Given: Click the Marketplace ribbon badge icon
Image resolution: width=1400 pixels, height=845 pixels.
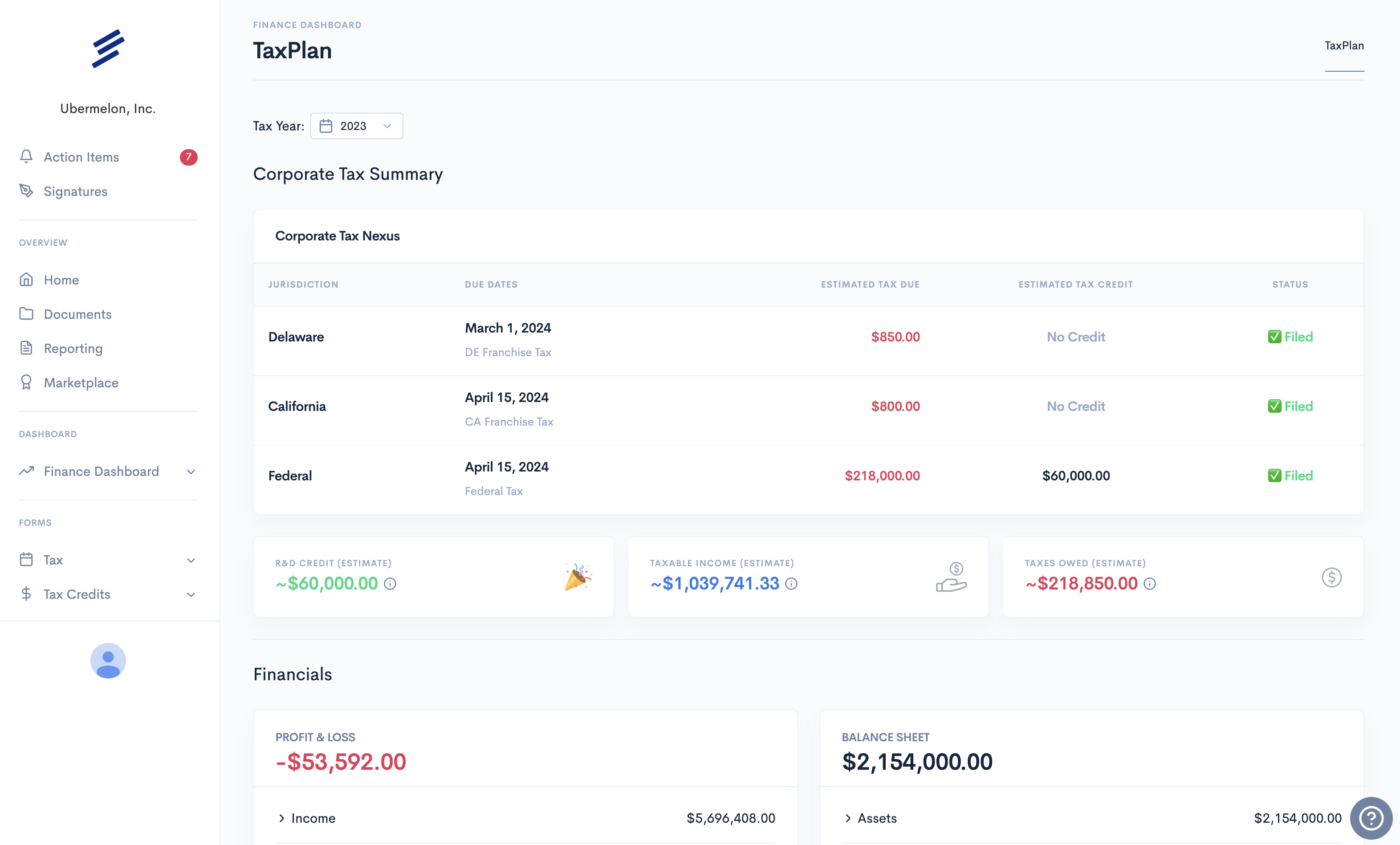Looking at the screenshot, I should 26,382.
